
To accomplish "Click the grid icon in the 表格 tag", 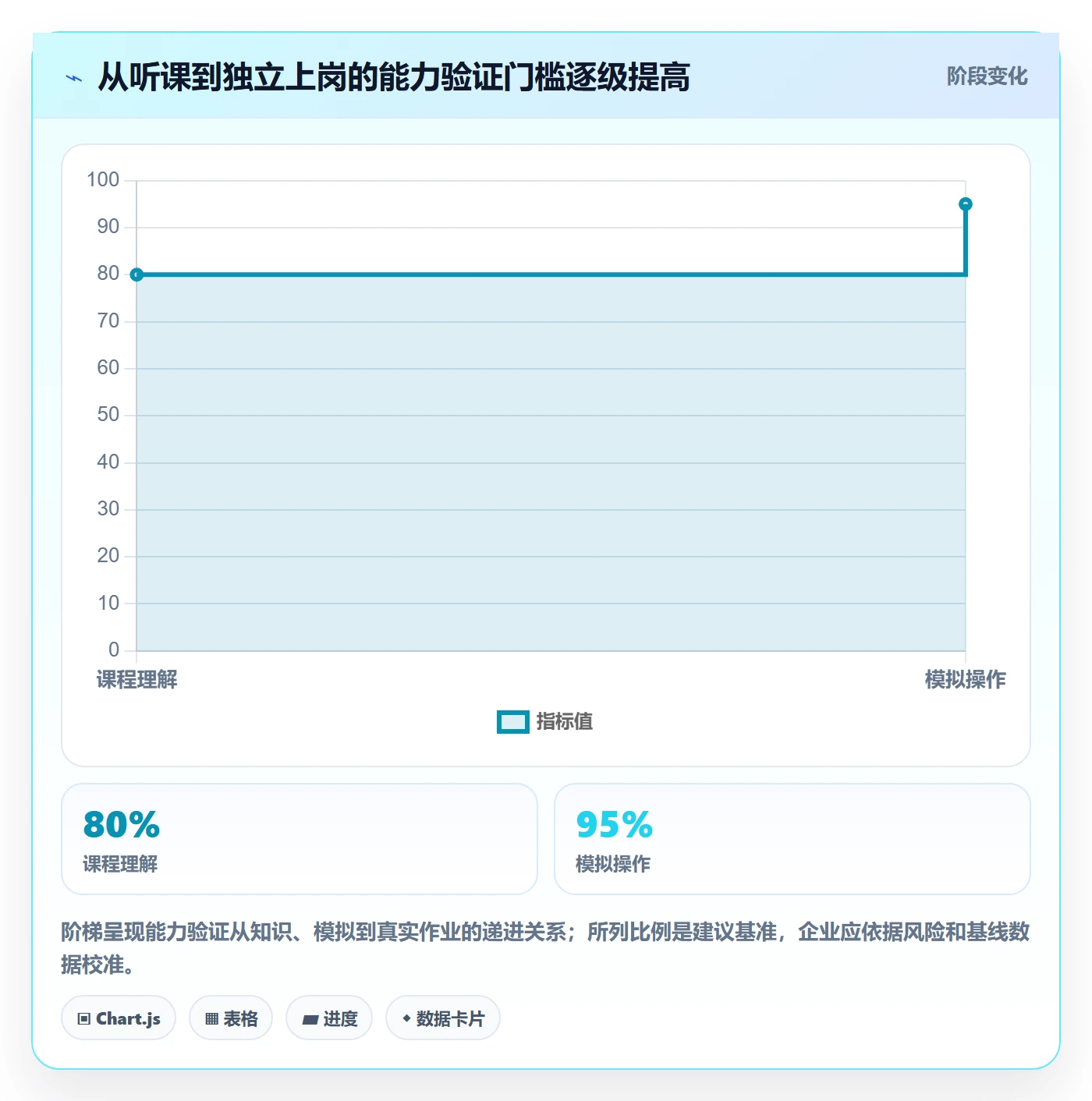I will pos(211,1019).
